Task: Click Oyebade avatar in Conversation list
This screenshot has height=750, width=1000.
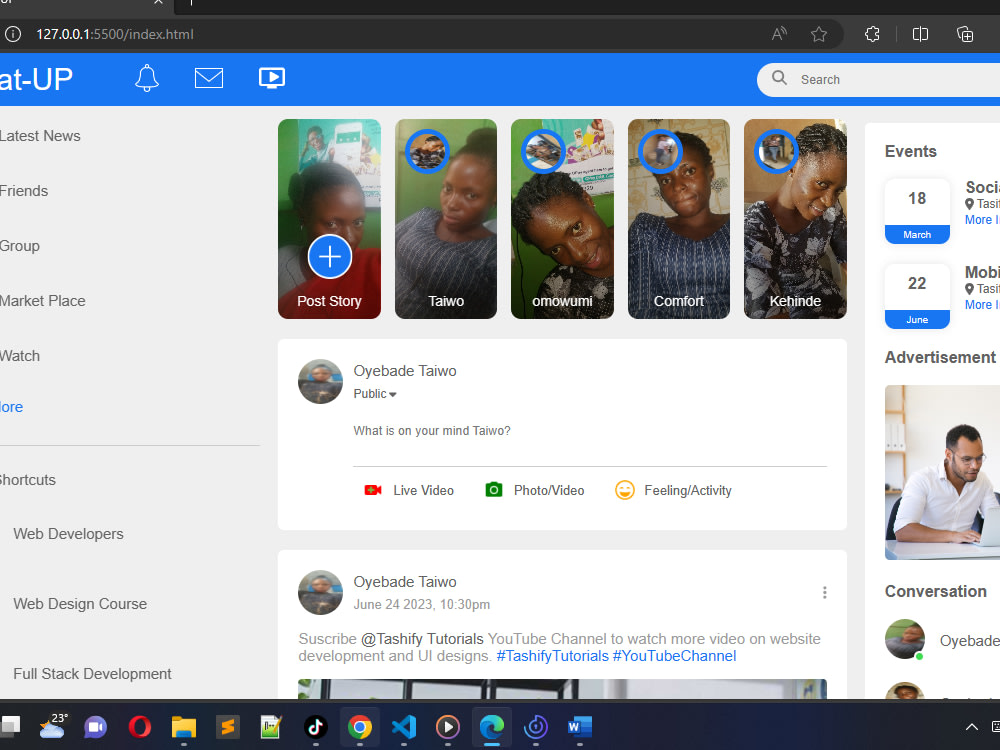Action: (905, 638)
